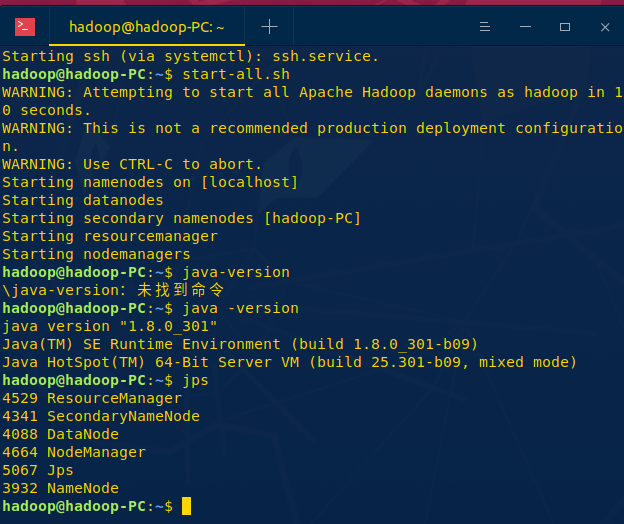Click the "Starting datanodes" output line
The height and width of the screenshot is (524, 624).
coord(83,200)
